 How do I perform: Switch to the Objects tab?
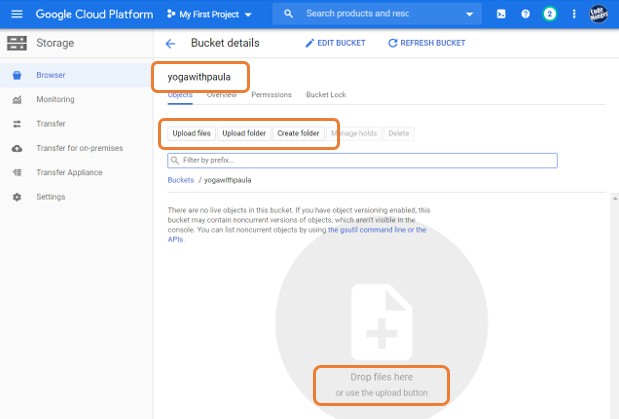180,95
